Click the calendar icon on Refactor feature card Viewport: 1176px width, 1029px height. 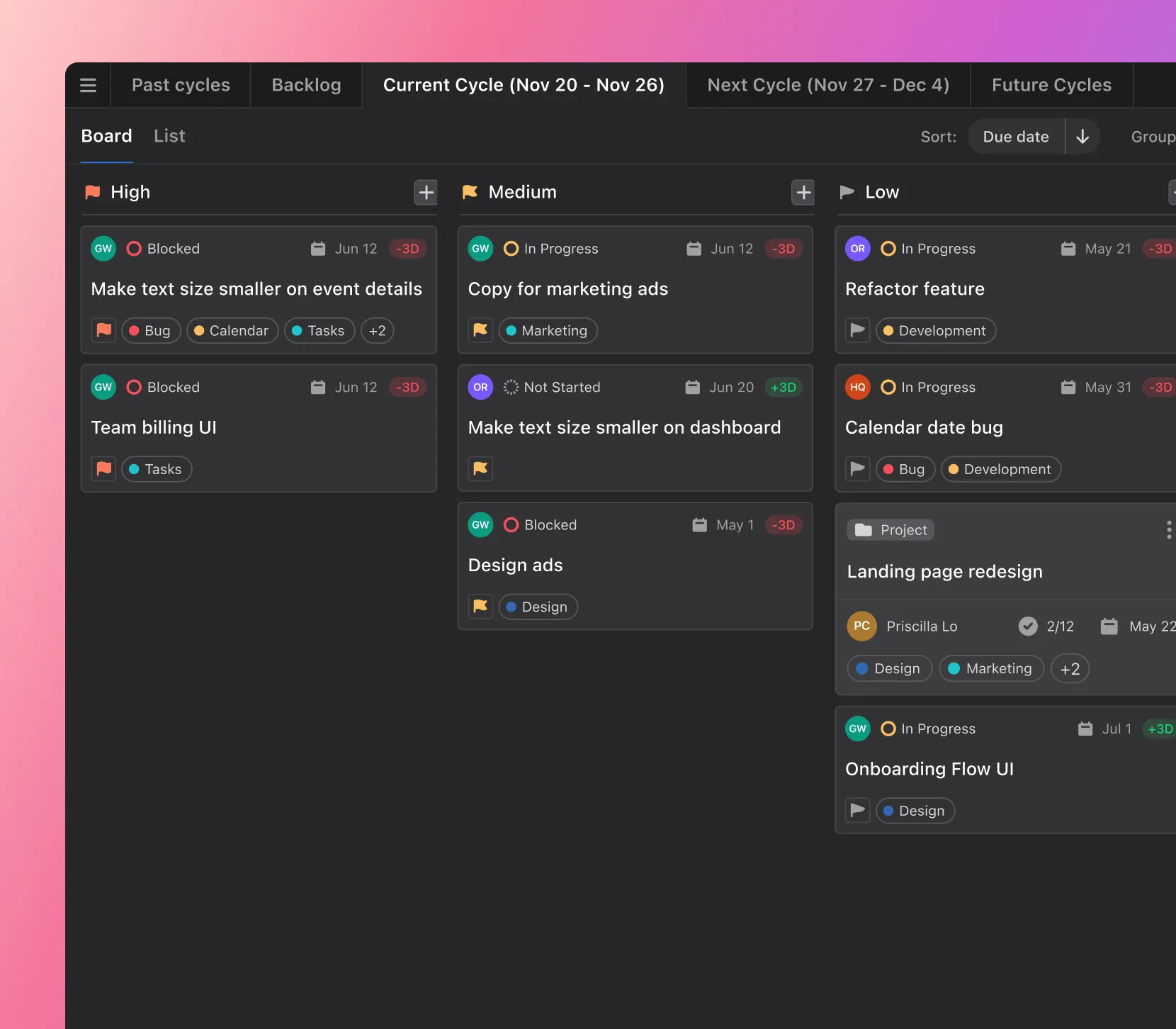click(1068, 249)
